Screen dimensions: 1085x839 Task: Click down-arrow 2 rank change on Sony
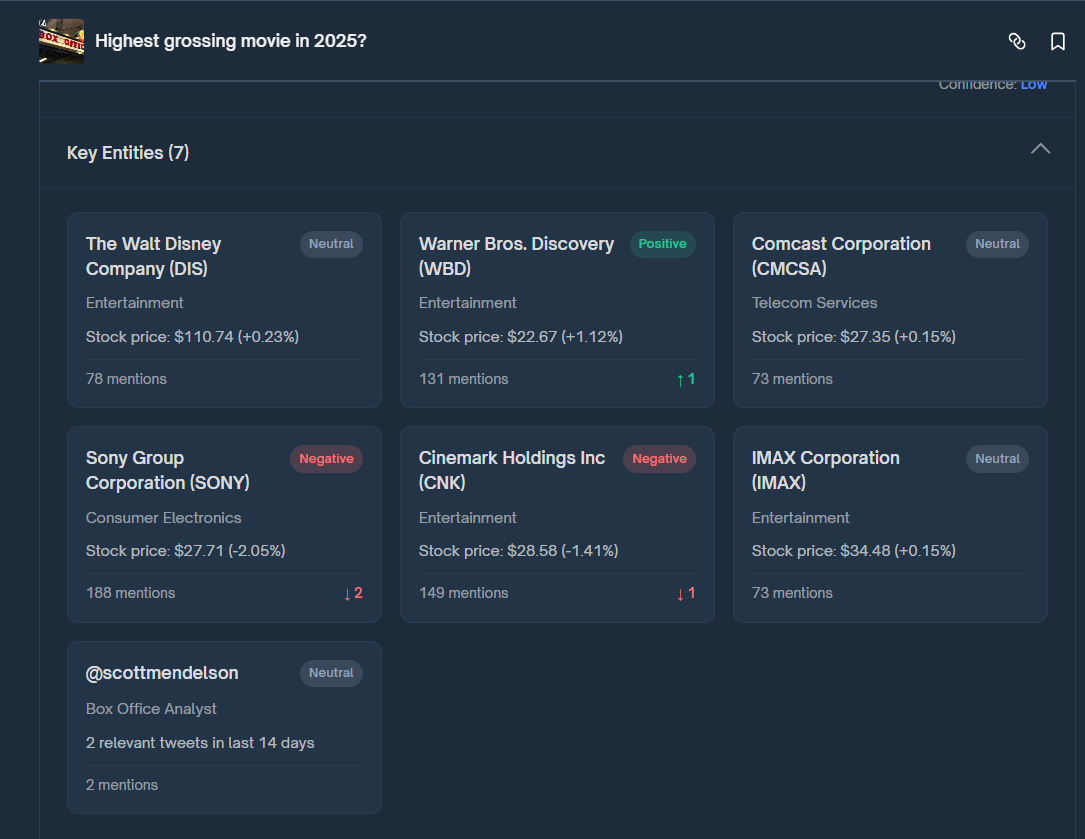(x=353, y=593)
